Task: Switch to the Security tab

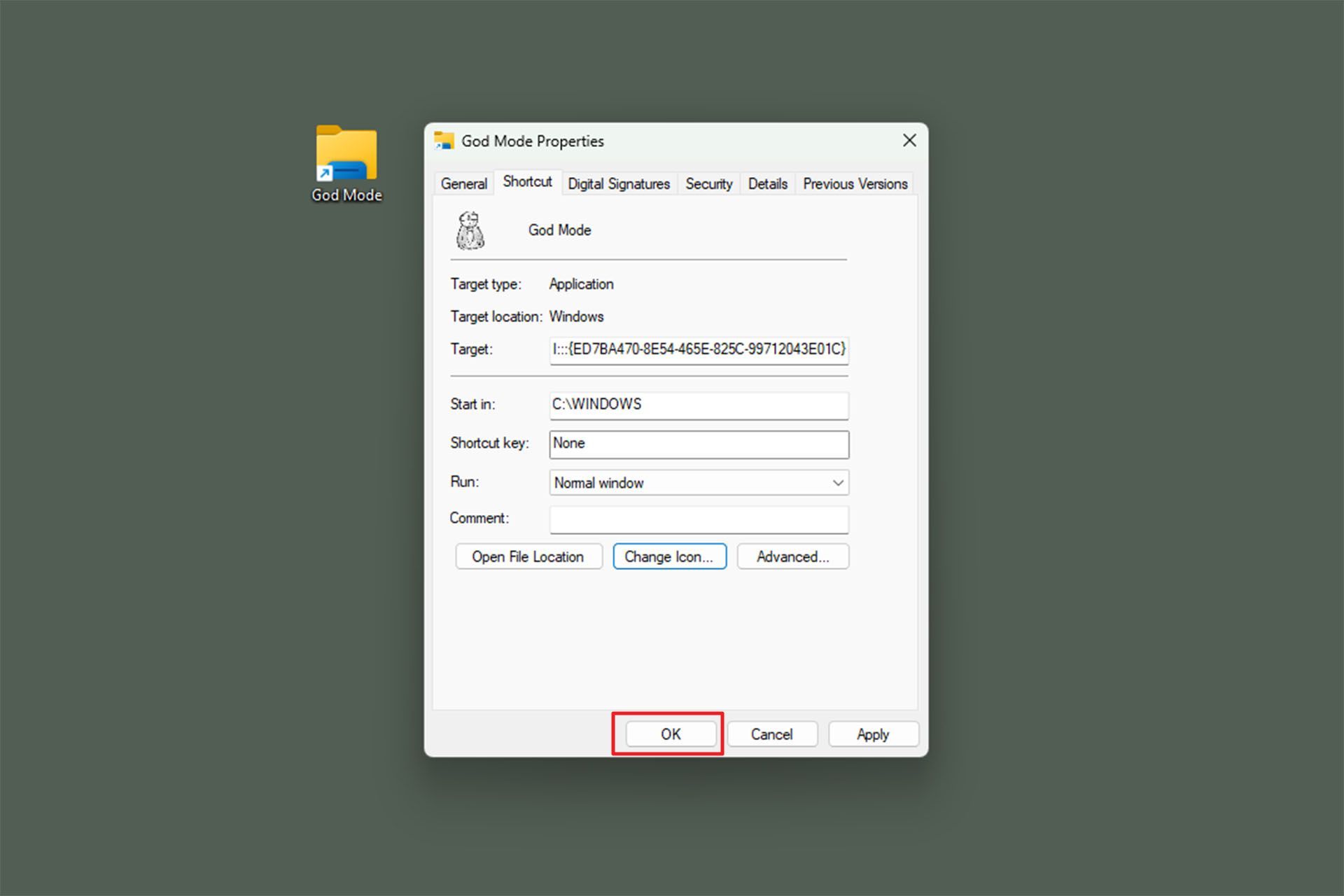Action: tap(708, 183)
